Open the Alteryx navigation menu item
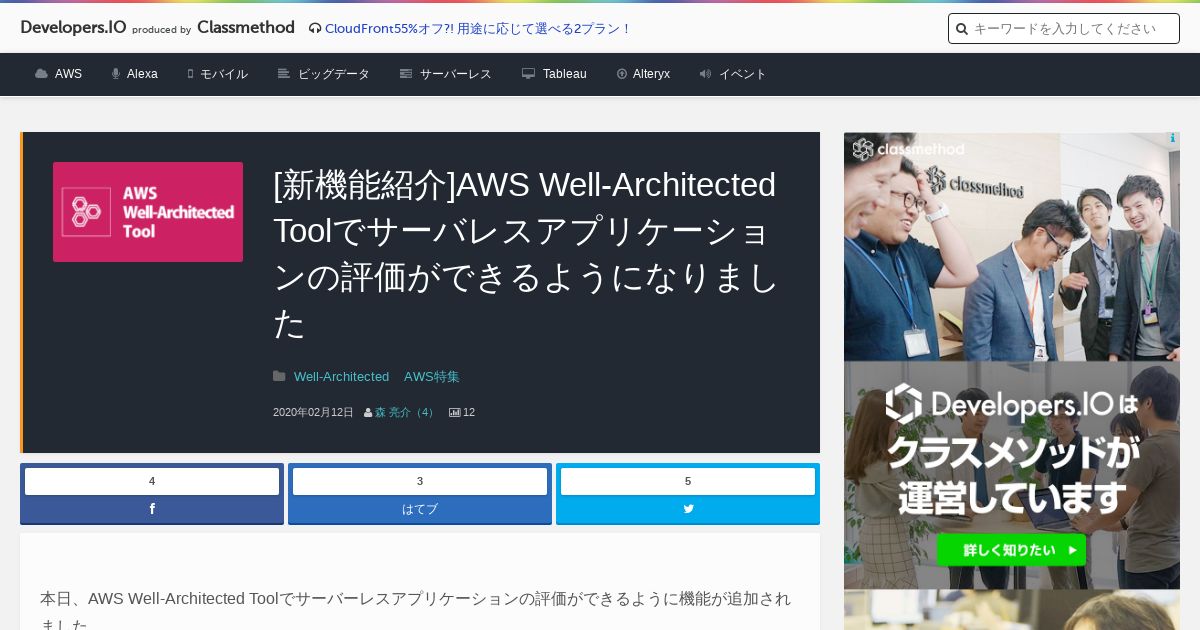This screenshot has width=1200, height=630. 651,74
